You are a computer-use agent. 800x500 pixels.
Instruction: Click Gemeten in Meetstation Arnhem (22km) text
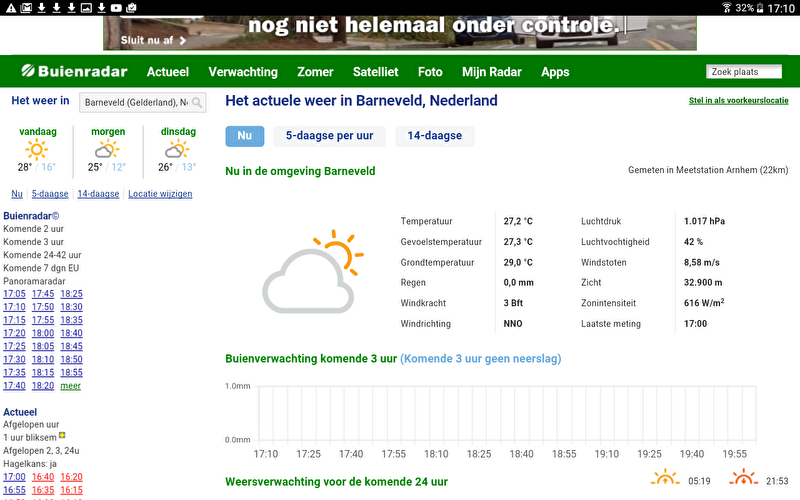tap(708, 170)
